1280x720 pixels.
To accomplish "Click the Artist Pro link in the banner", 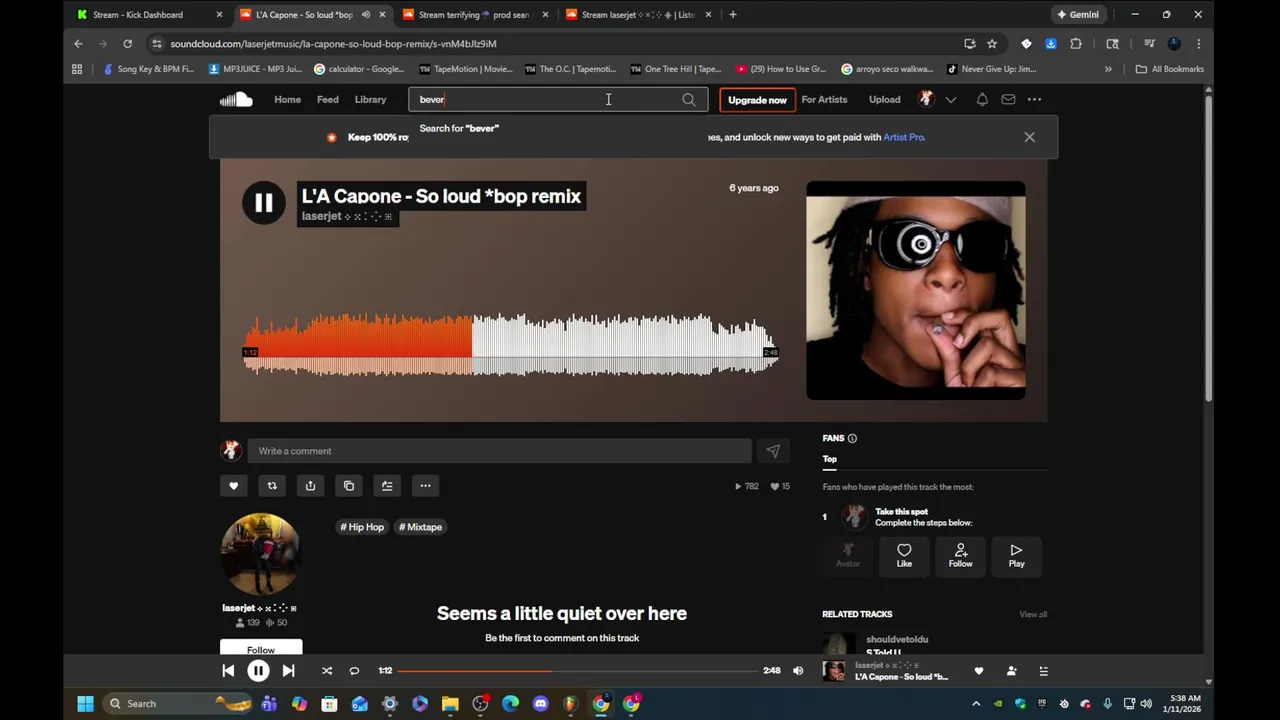I will click(904, 137).
